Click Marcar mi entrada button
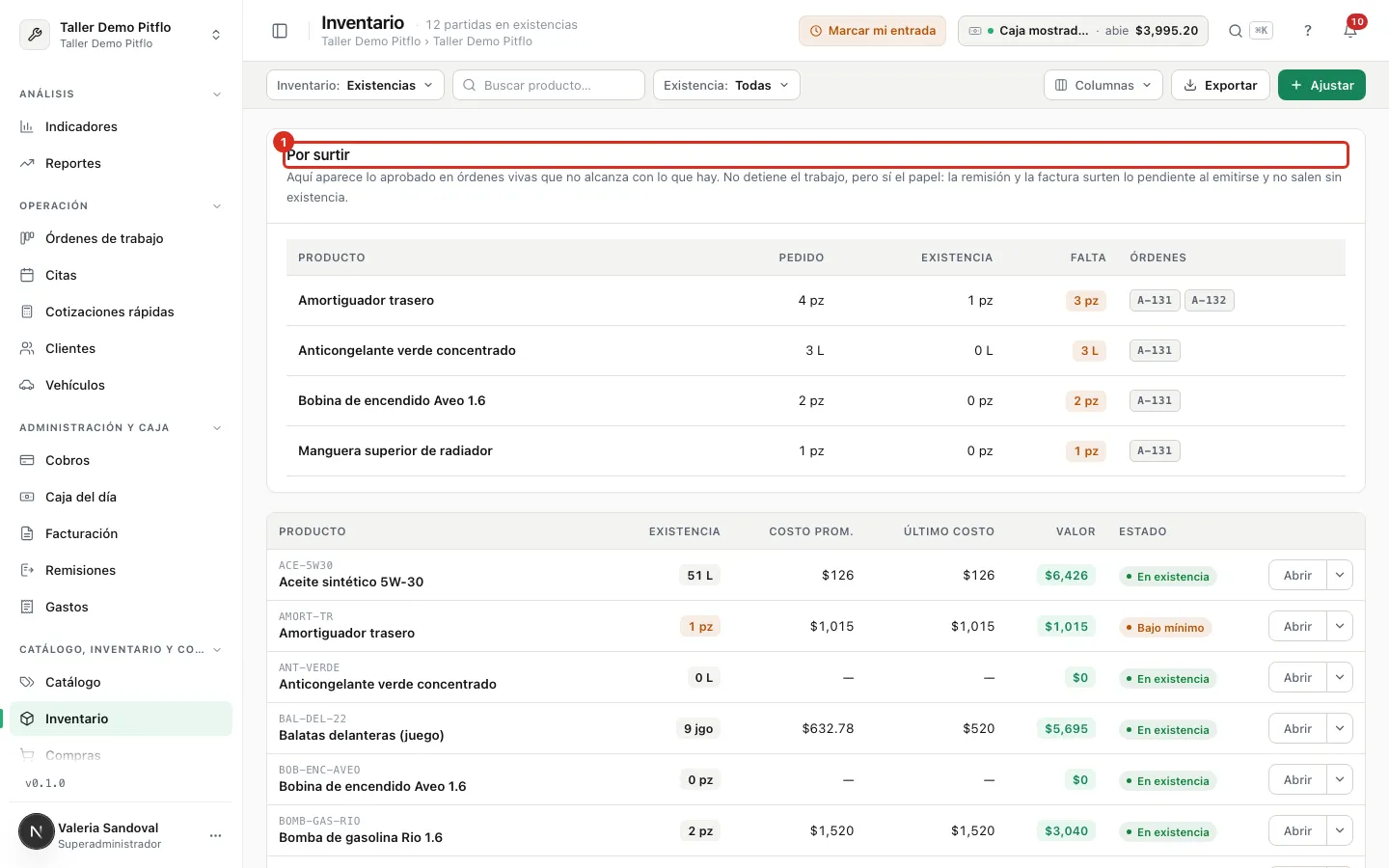The image size is (1389, 868). [872, 31]
